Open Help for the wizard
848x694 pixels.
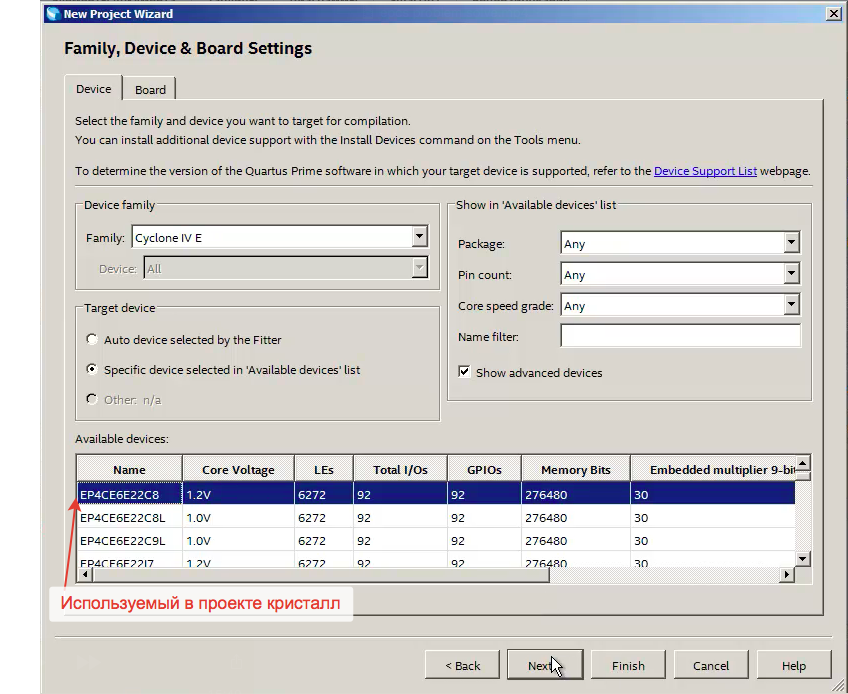793,665
